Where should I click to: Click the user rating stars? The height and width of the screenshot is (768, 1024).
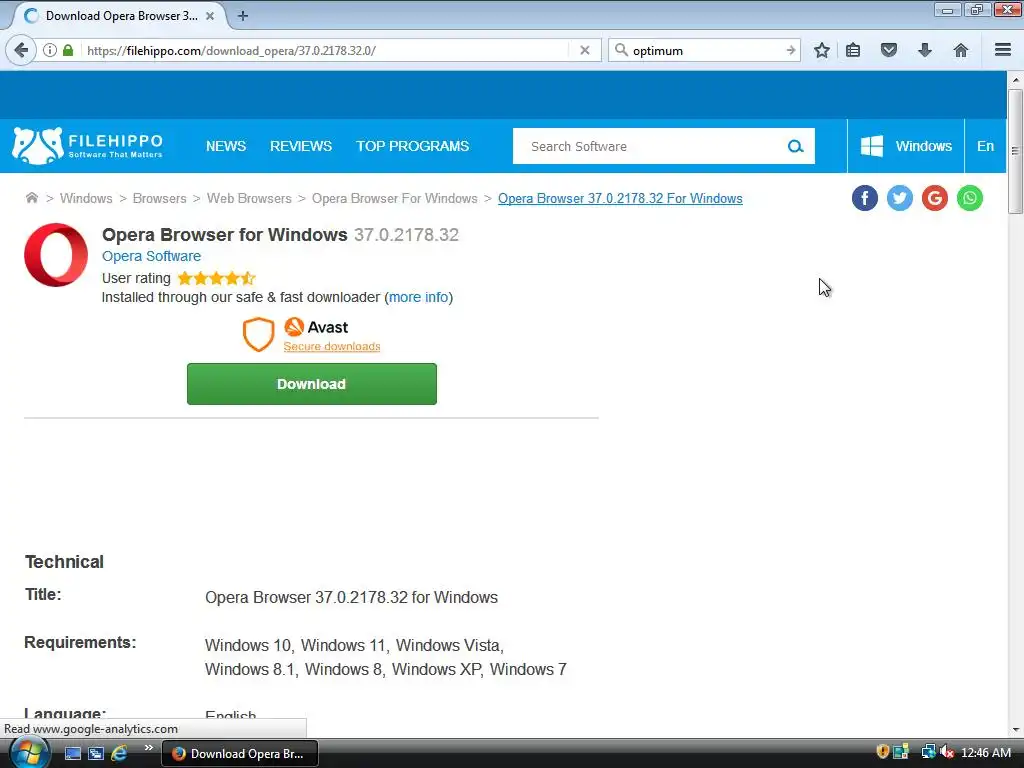216,278
